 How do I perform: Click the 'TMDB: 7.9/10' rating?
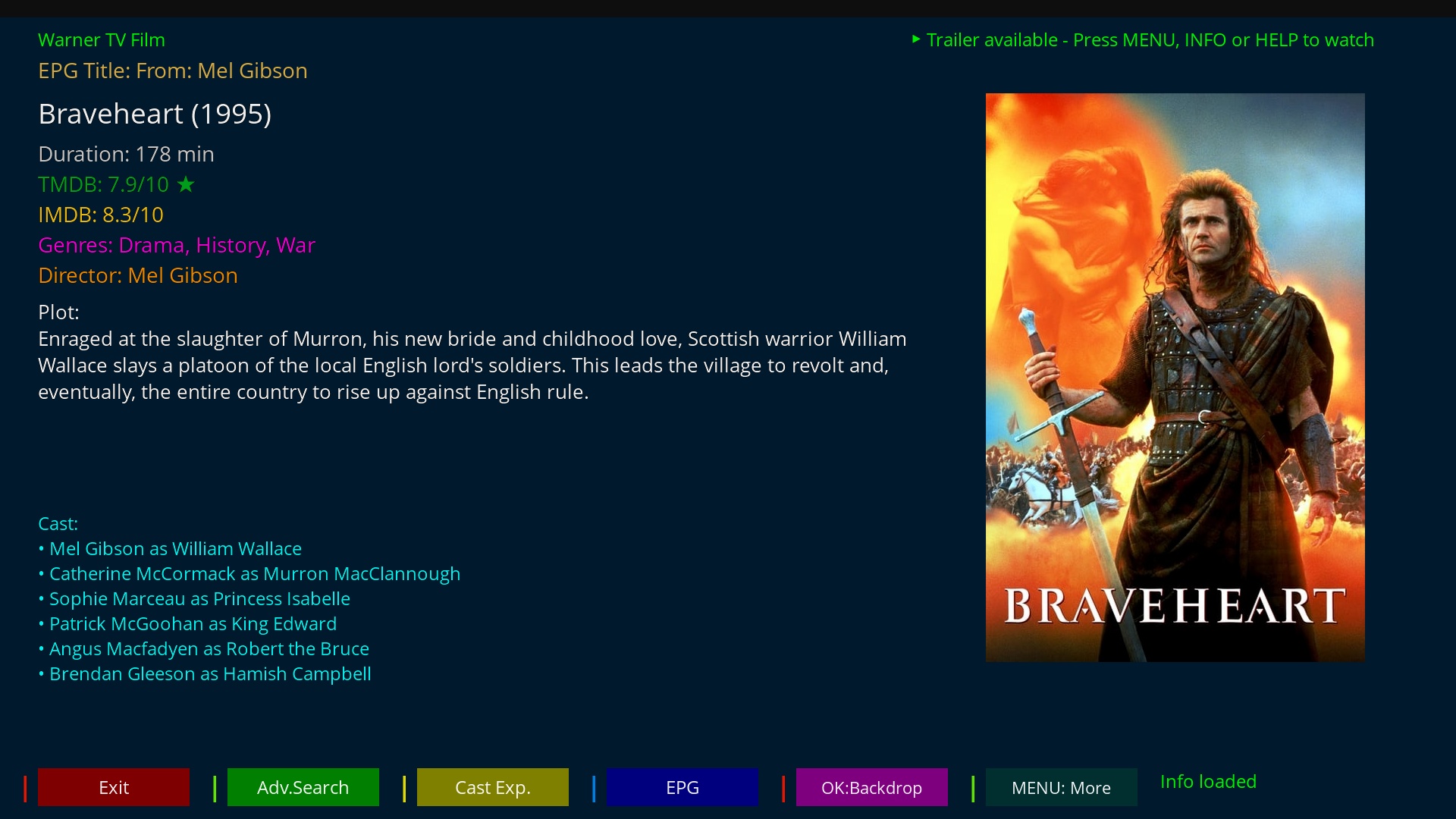(x=104, y=184)
